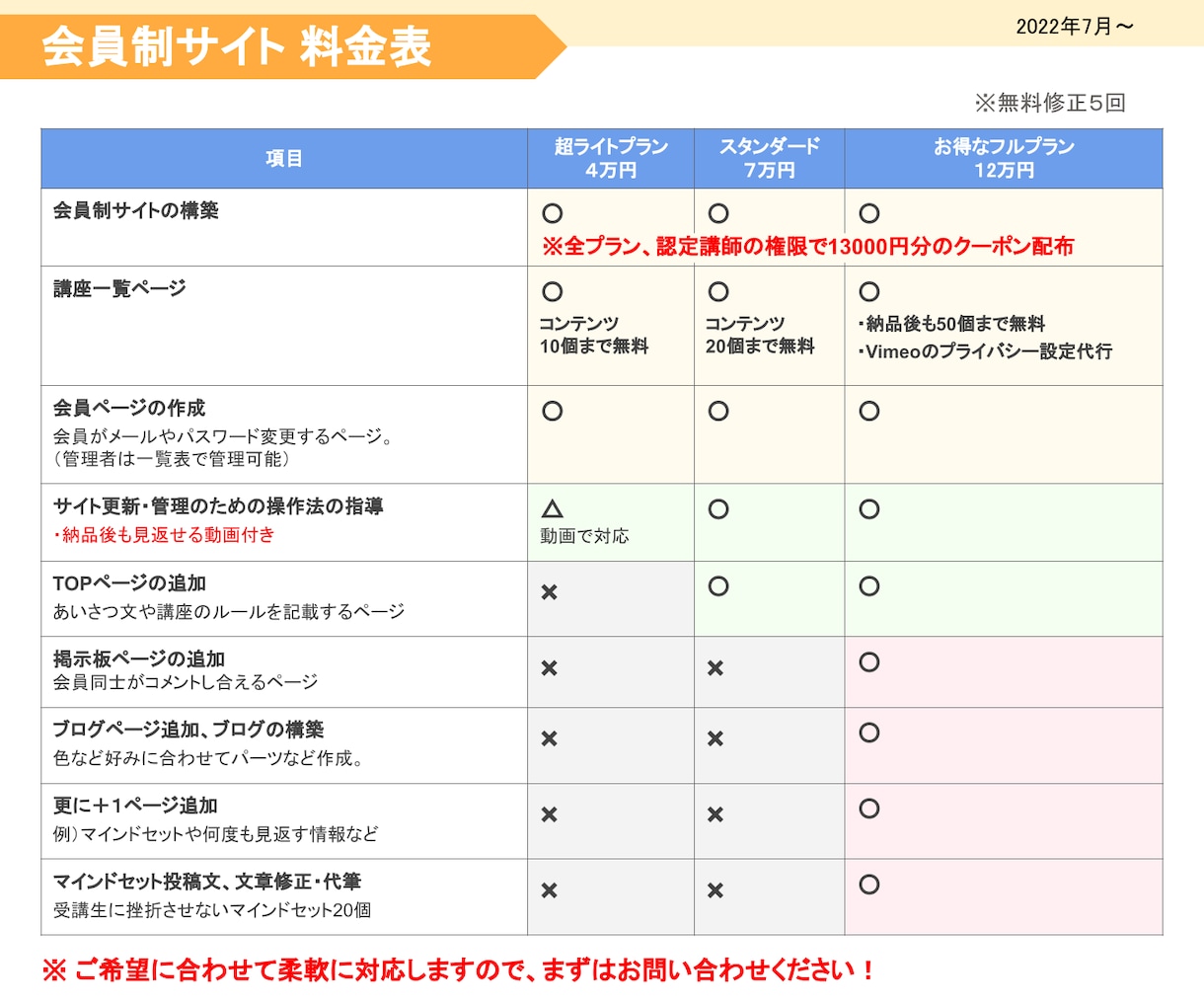The image size is (1204, 1004).
Task: Click the マインドセット投稿文、文章修正・代筆 heading
Action: click(x=207, y=882)
